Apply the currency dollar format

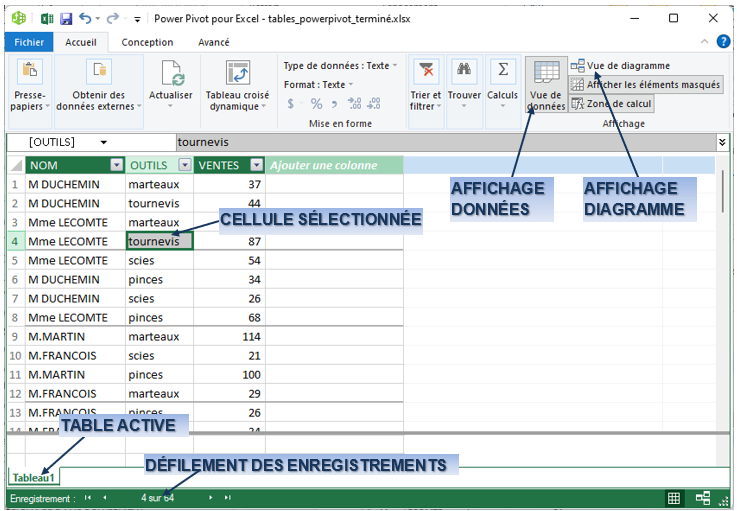pyautogui.click(x=291, y=103)
